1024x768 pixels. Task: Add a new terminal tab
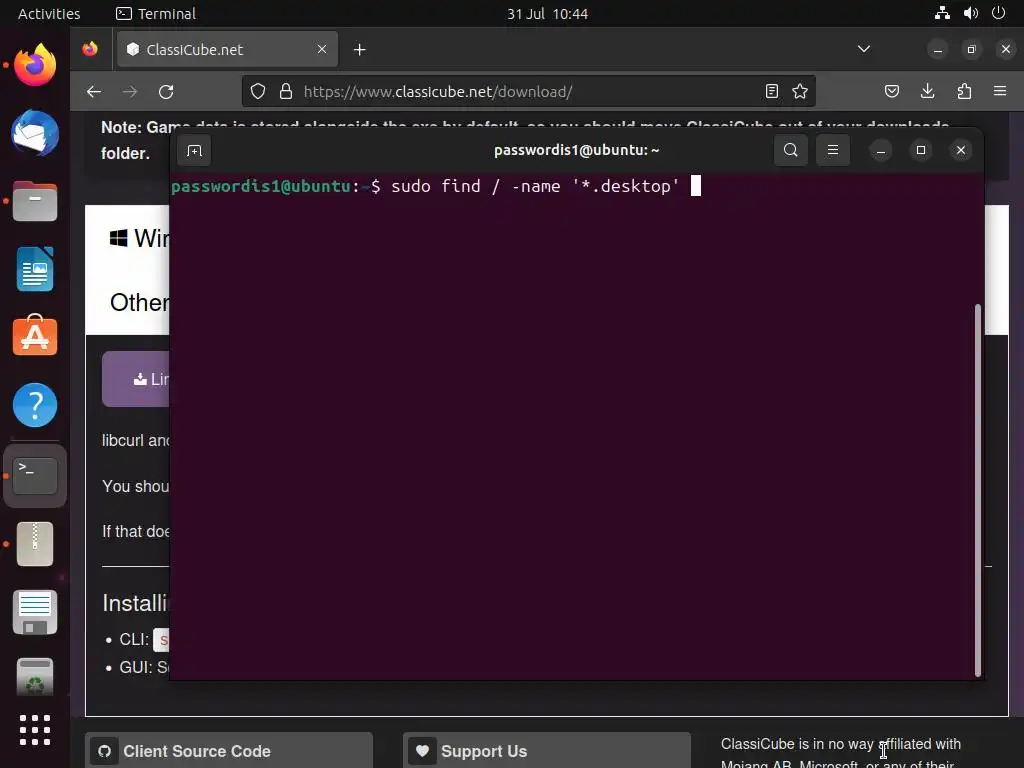coord(194,151)
